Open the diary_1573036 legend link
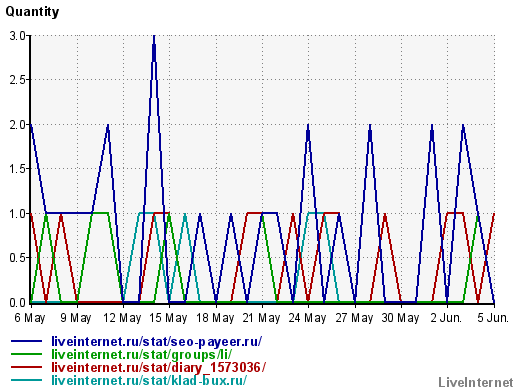The image size is (520, 392). (x=158, y=367)
